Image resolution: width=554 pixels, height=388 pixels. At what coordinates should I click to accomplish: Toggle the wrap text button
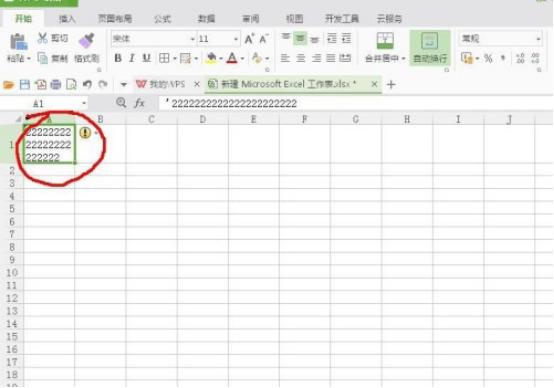click(x=430, y=48)
